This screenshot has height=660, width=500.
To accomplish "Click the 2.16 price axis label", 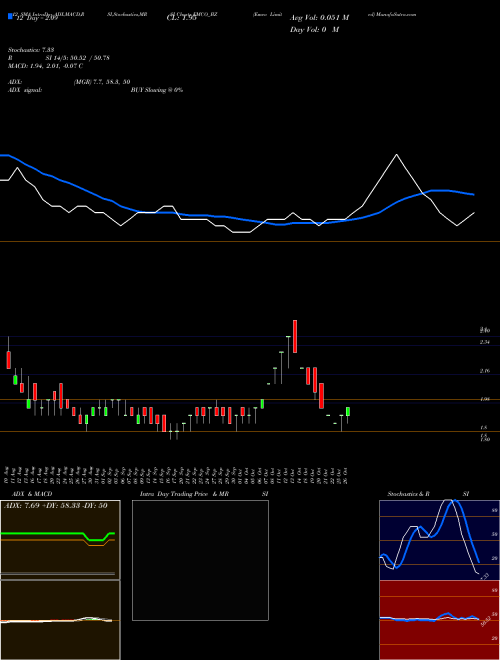I will (485, 371).
